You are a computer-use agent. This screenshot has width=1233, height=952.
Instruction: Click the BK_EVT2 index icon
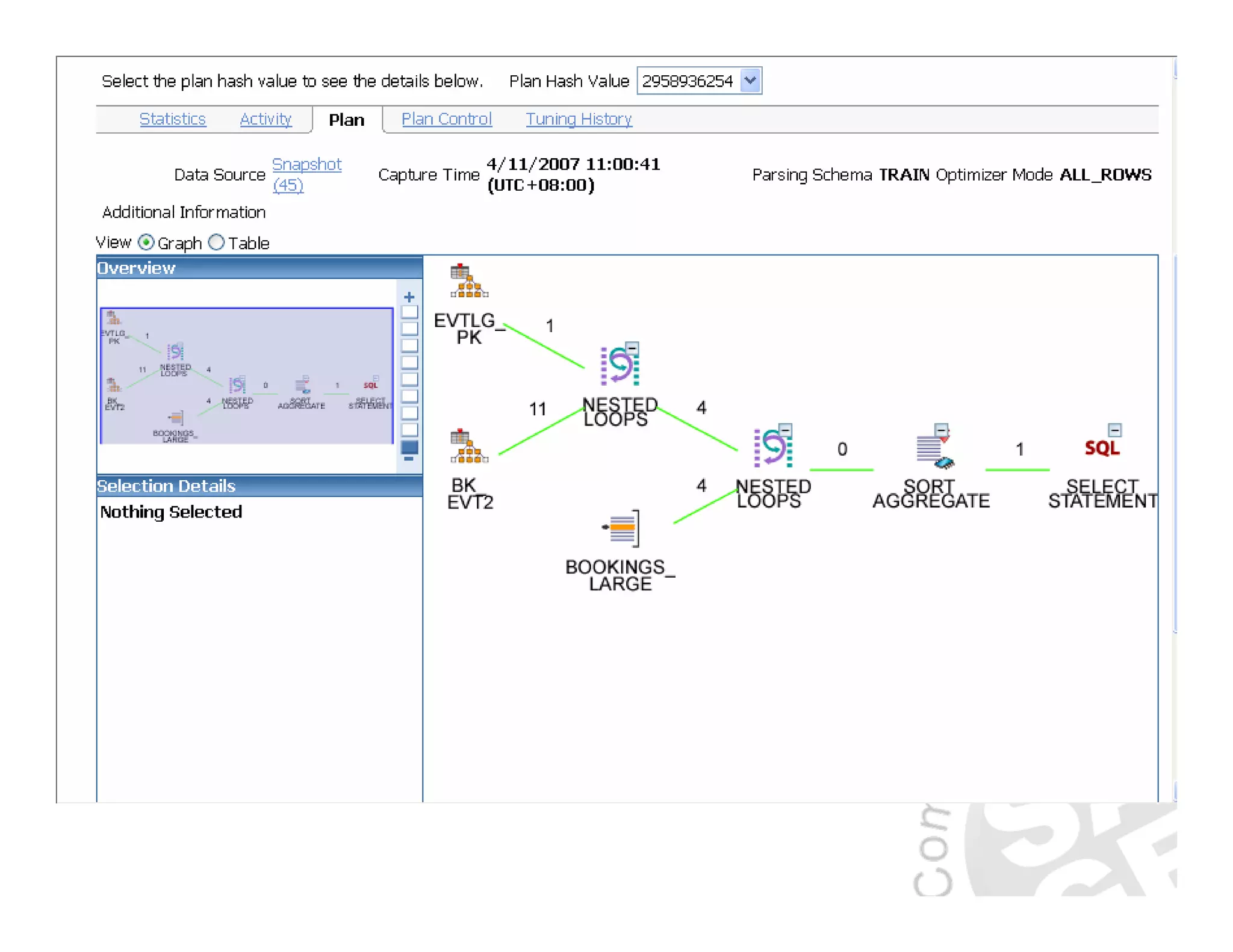tap(468, 447)
